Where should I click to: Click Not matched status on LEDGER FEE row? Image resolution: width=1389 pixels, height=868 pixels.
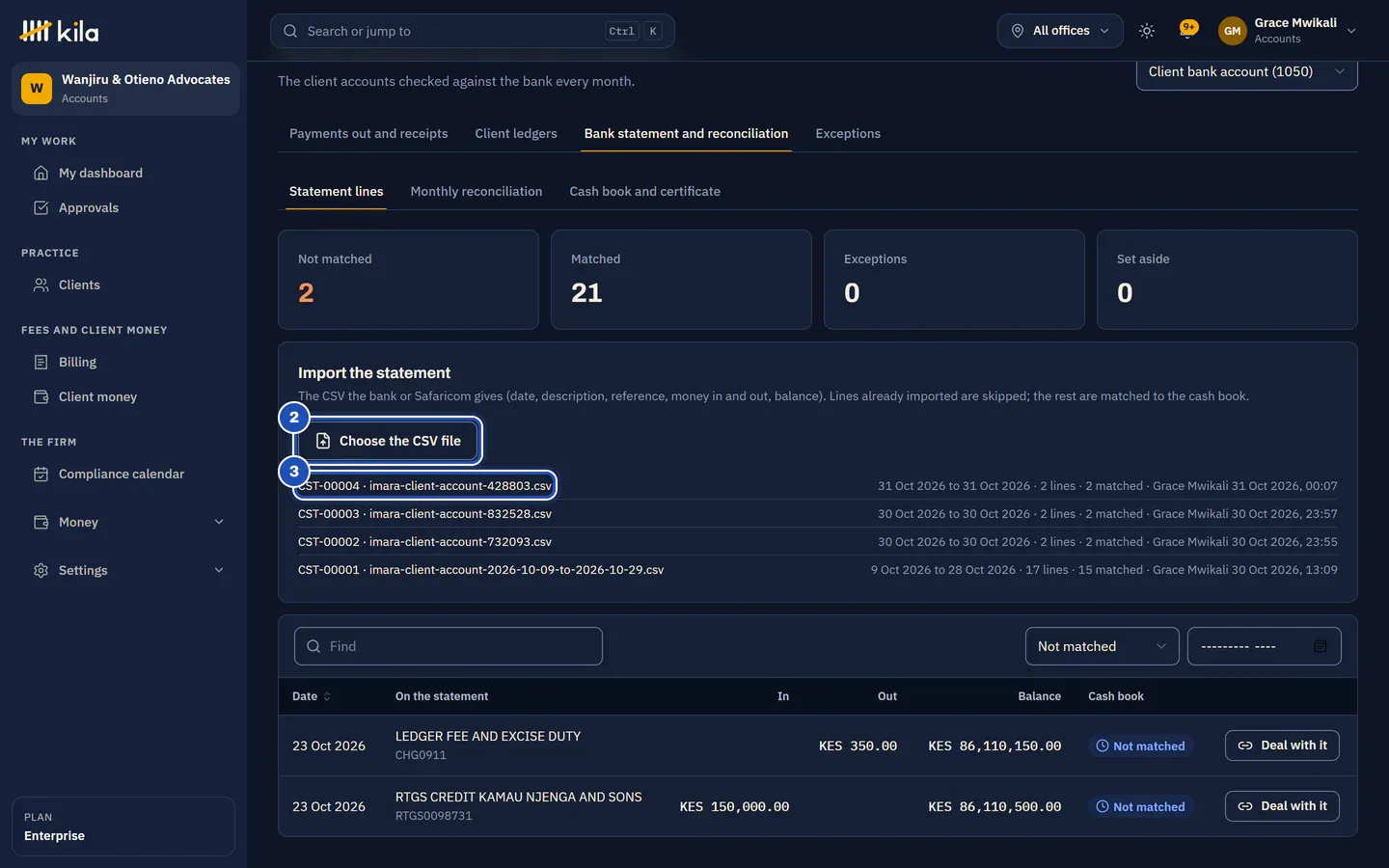[1141, 746]
